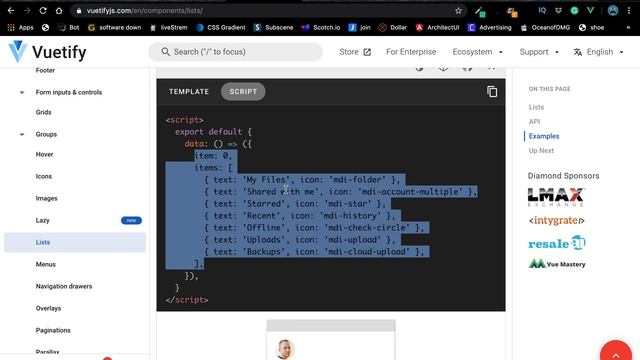640x360 pixels.
Task: Open the Apps bookmarks shortcut
Action: click(x=20, y=27)
